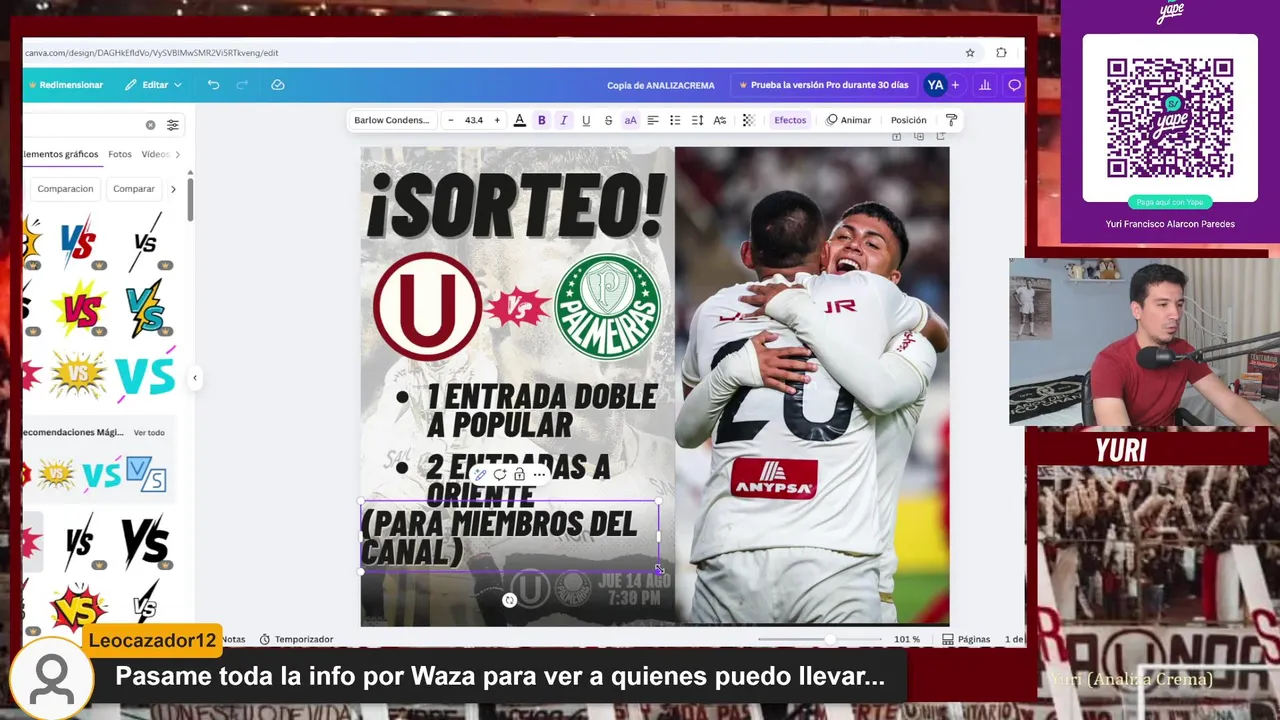Open browser extensions puzzle icon
Screen dimensions: 1280x720
click(1001, 53)
